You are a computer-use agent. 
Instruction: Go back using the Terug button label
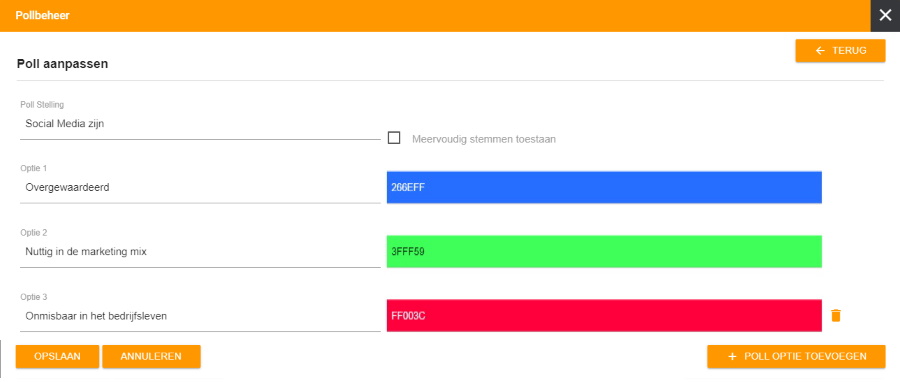click(849, 50)
